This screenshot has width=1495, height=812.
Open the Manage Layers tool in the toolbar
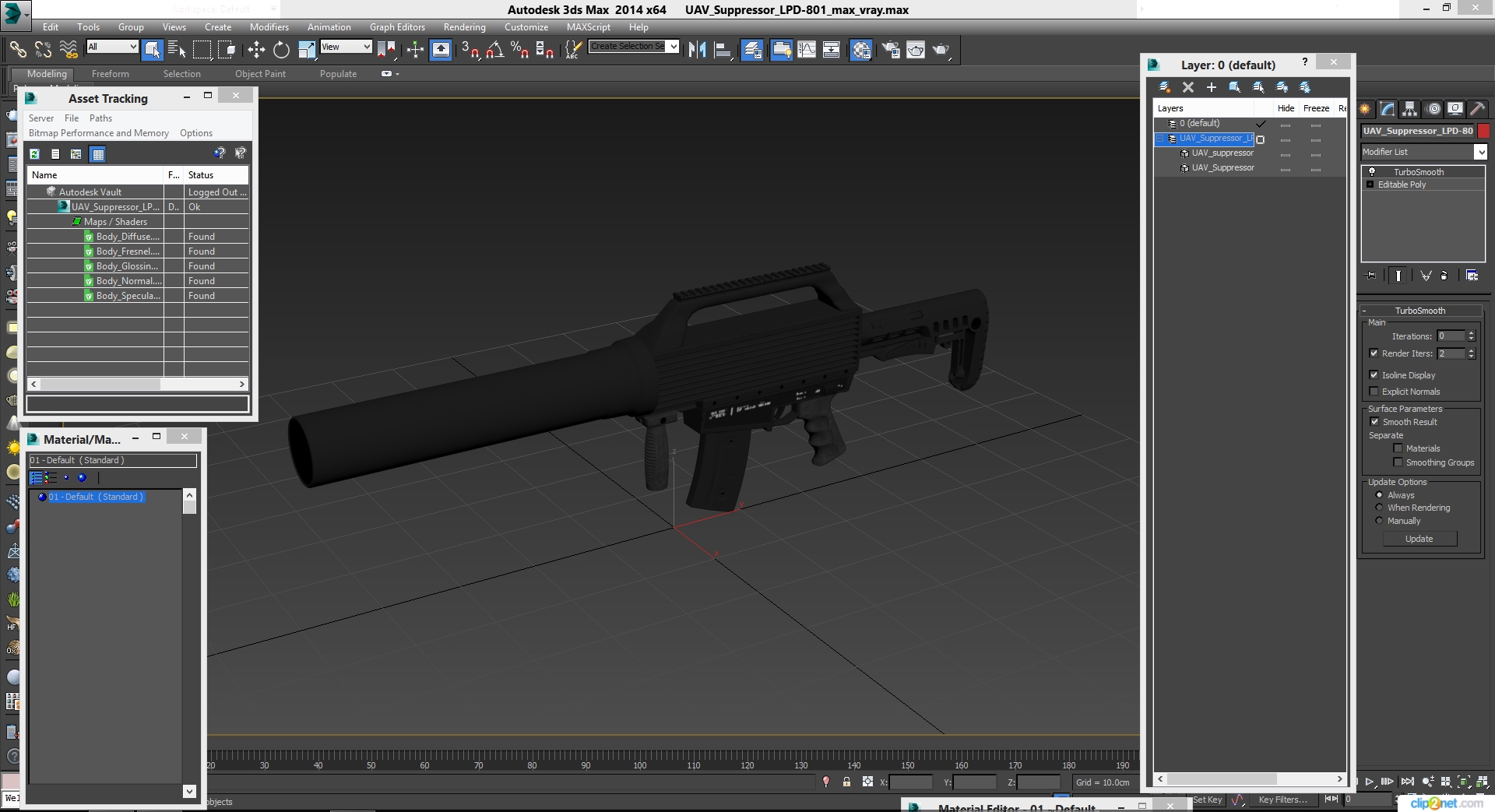pos(752,50)
